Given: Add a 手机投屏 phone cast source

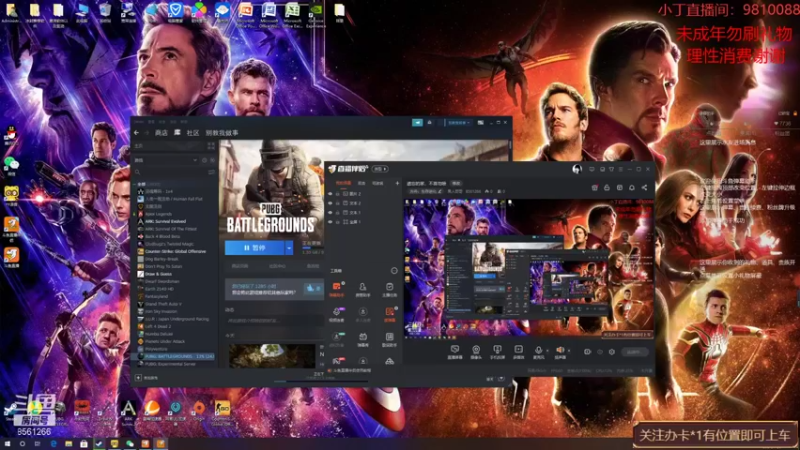Looking at the screenshot, I should click(x=497, y=352).
